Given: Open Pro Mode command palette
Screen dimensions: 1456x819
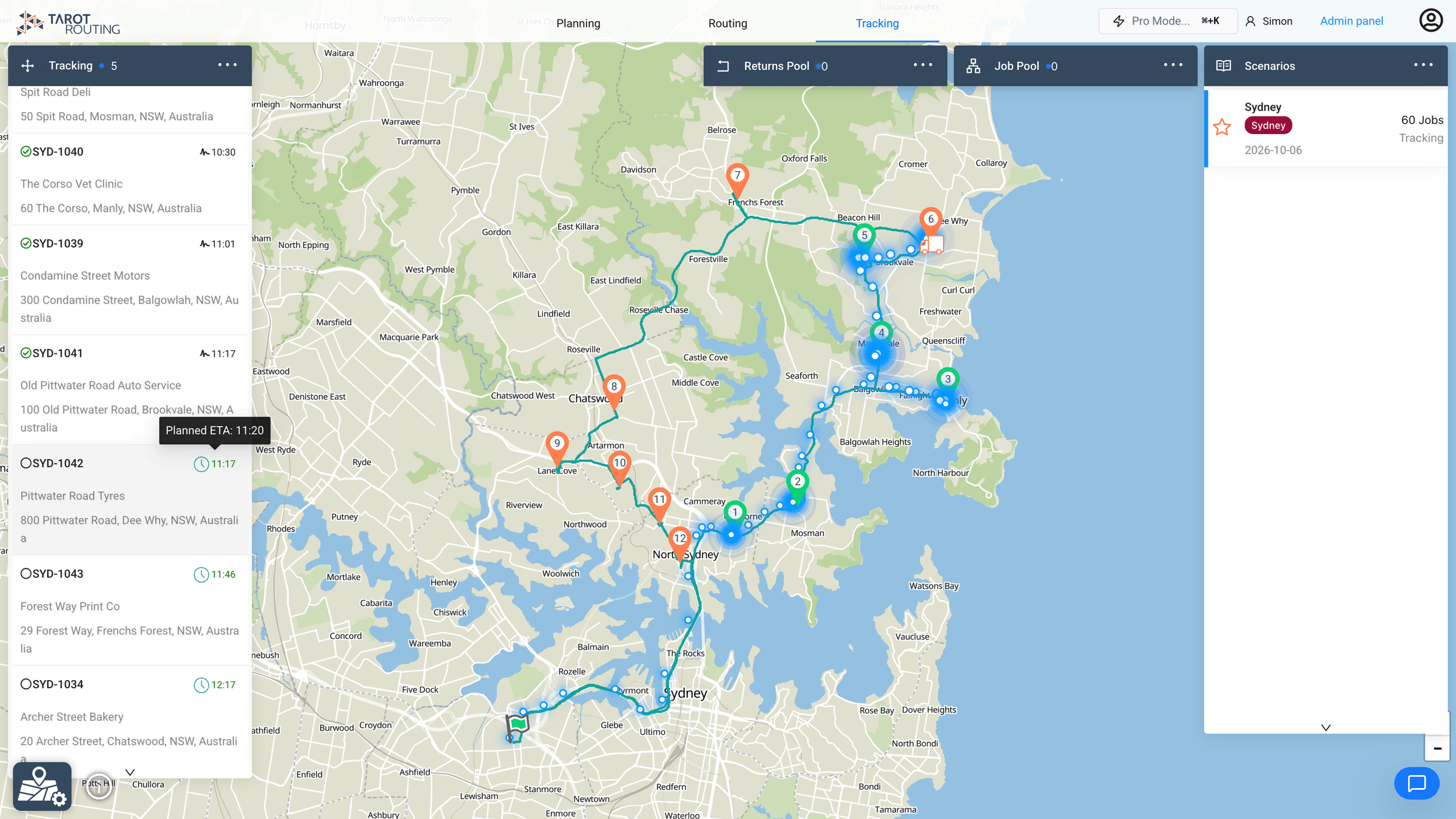Looking at the screenshot, I should (1167, 21).
